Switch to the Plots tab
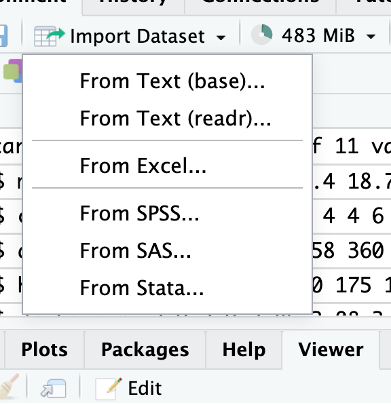The image size is (391, 404). [44, 350]
